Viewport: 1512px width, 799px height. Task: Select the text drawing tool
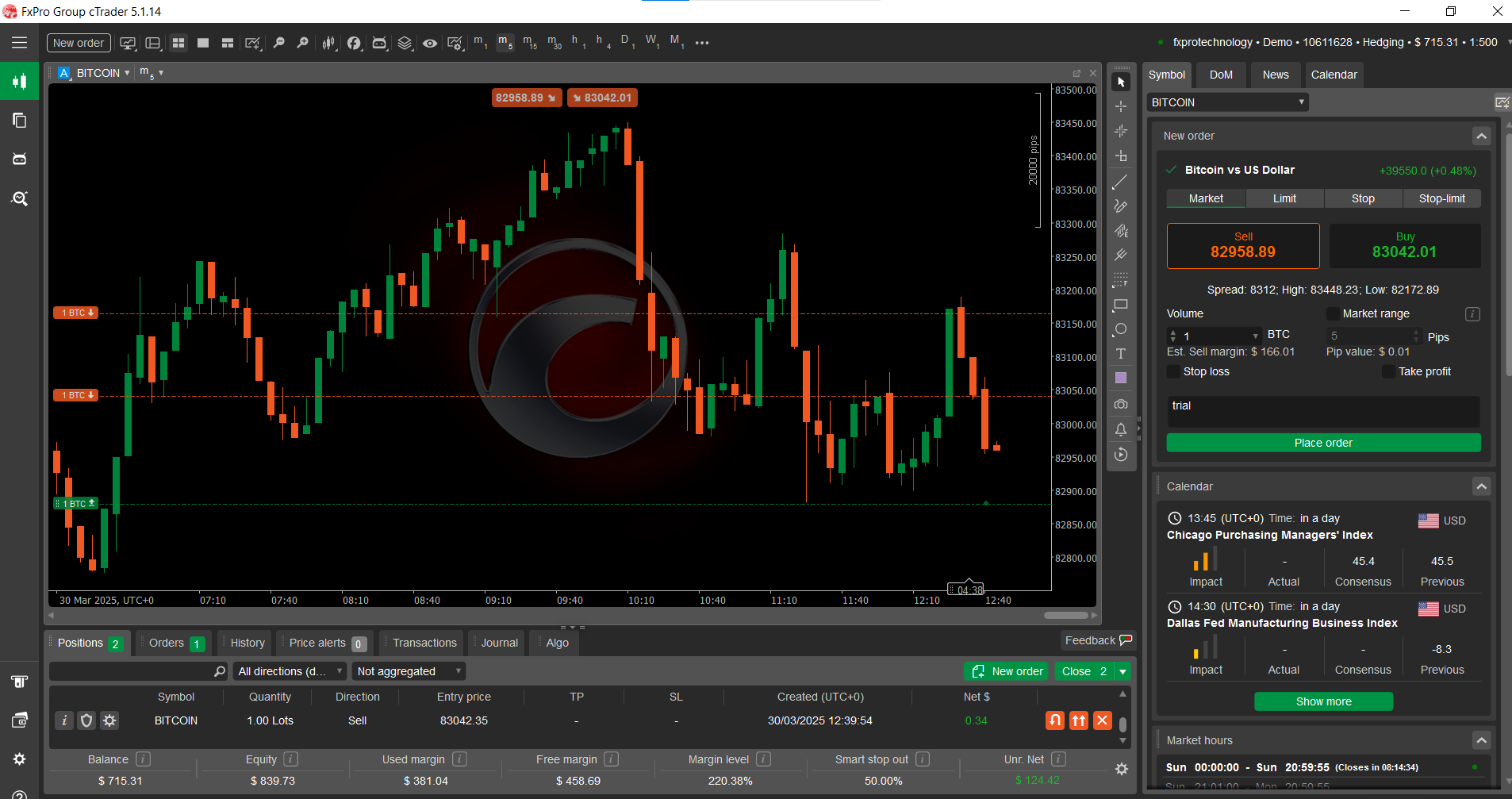1120,354
